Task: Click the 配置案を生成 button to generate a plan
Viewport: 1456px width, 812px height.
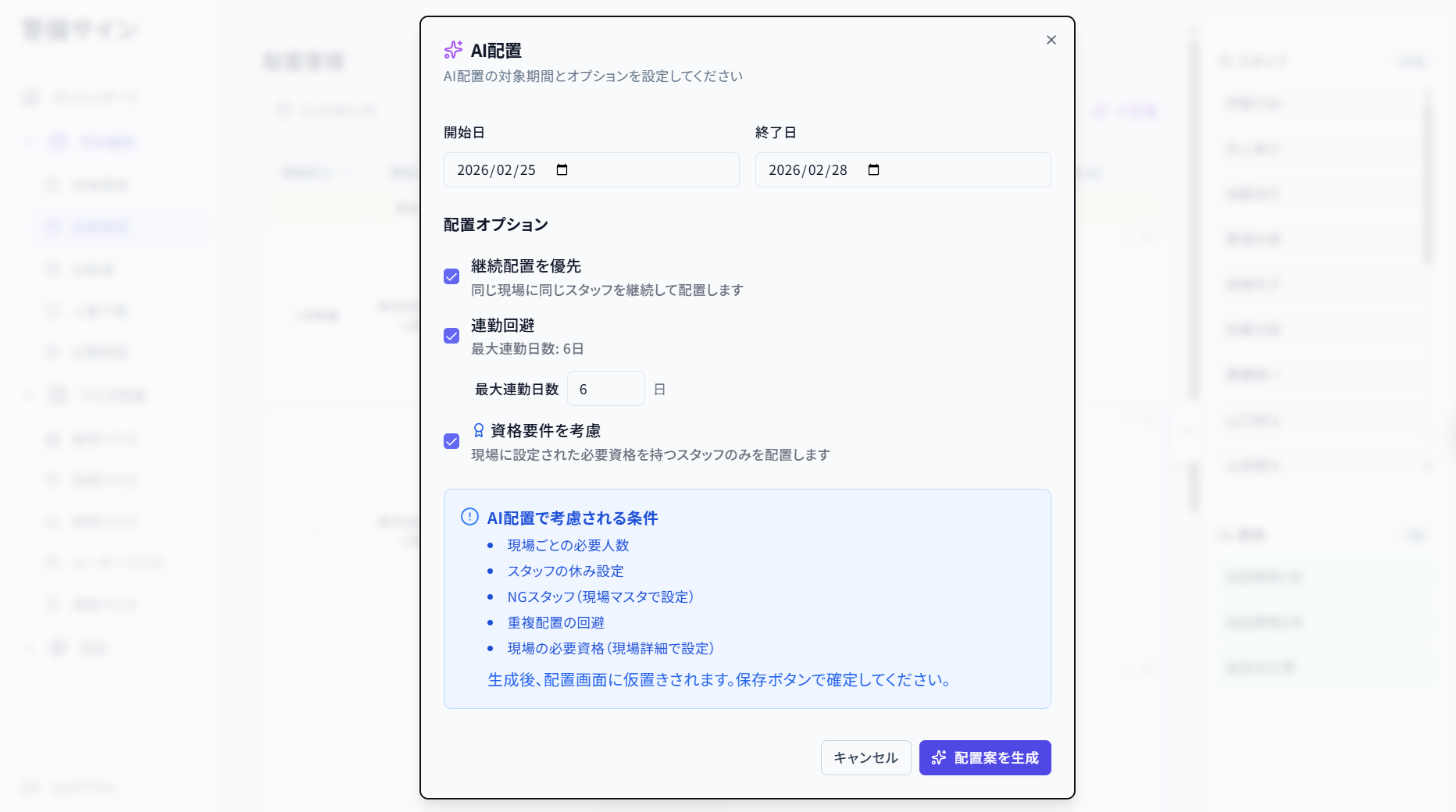Action: click(985, 757)
